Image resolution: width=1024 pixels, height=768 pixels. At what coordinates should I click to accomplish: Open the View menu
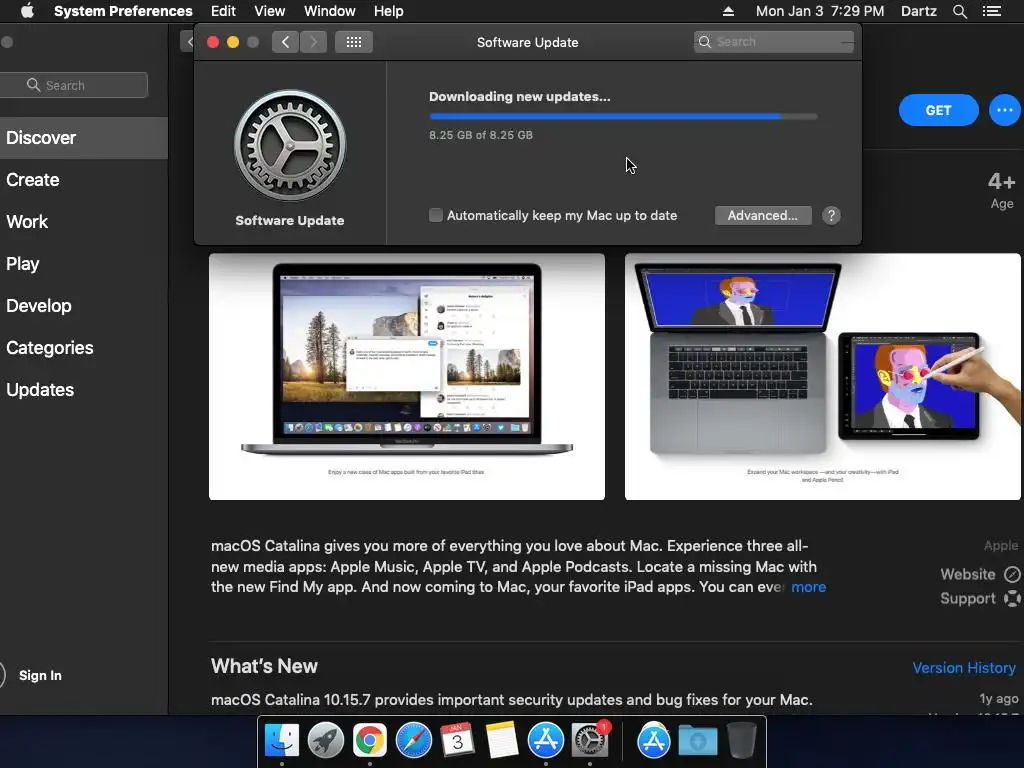[x=270, y=11]
